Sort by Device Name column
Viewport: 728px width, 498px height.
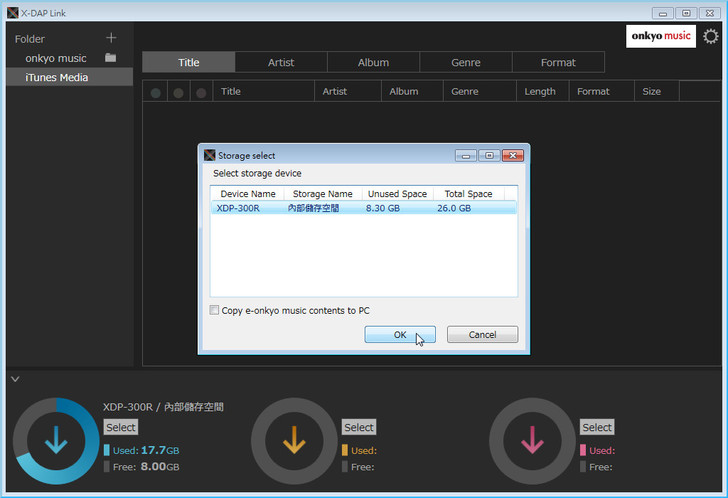248,194
